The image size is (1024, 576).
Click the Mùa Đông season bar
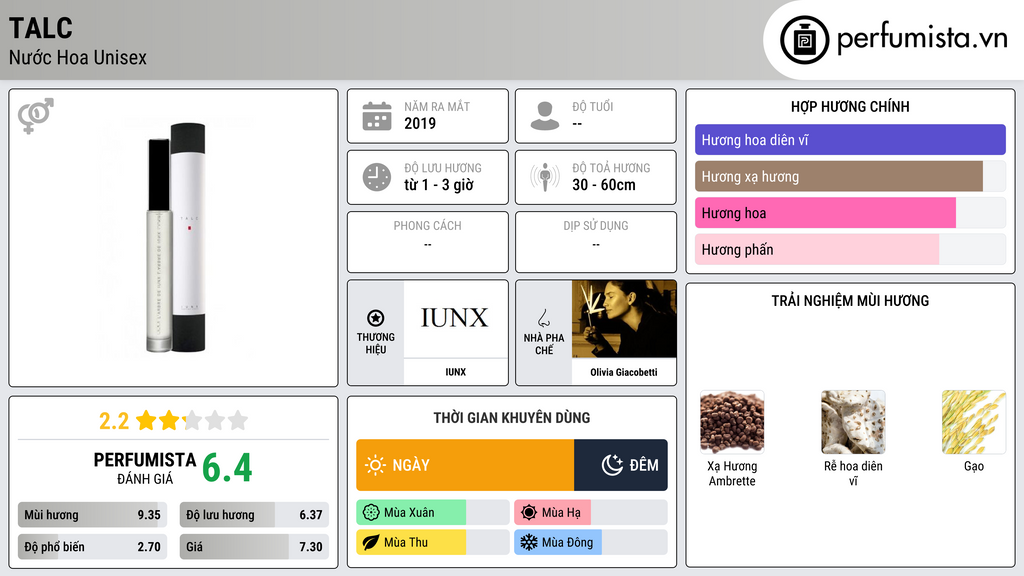click(x=591, y=542)
